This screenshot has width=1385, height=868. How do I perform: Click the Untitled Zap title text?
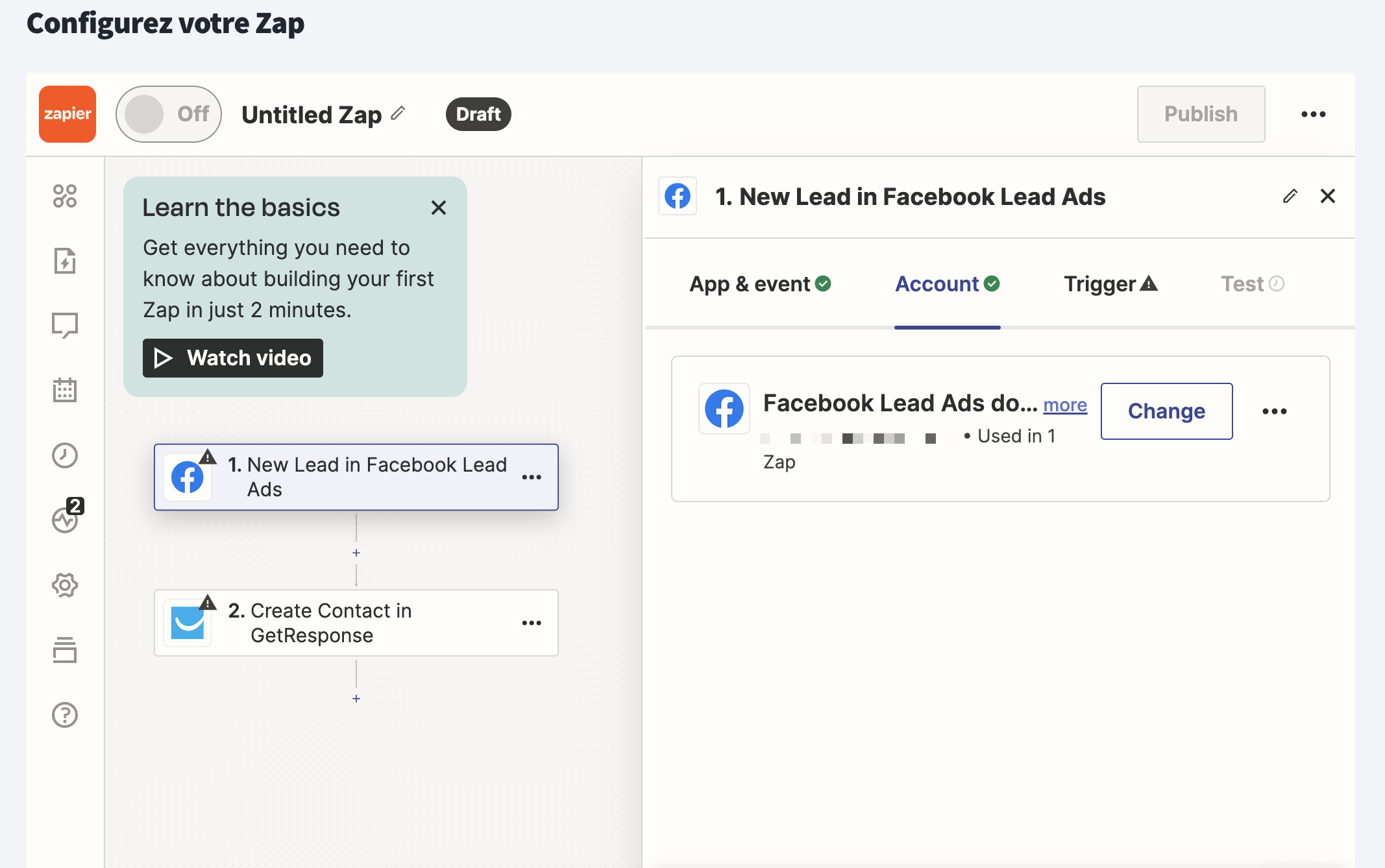coord(312,115)
